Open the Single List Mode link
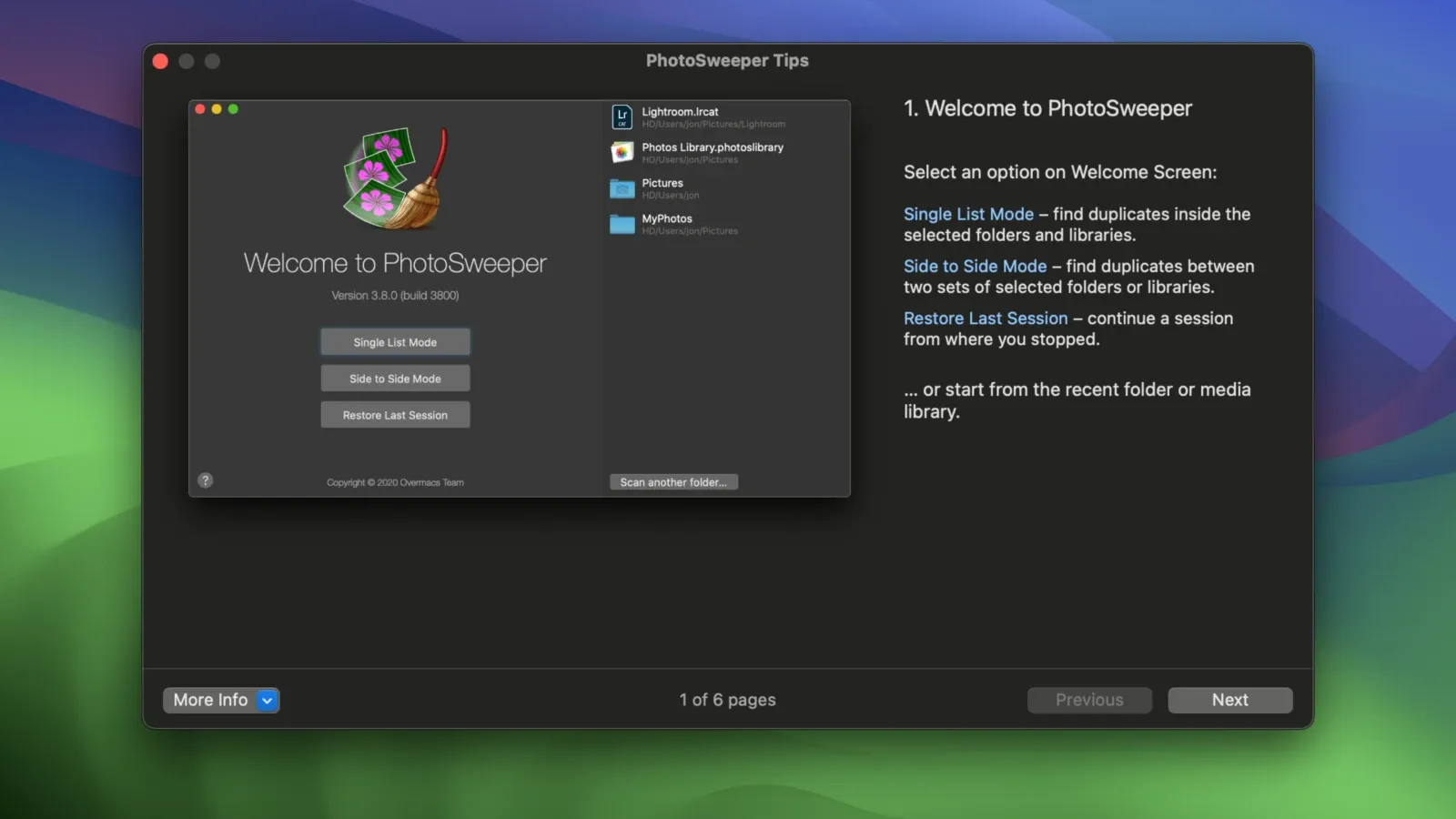The image size is (1456, 819). (967, 214)
